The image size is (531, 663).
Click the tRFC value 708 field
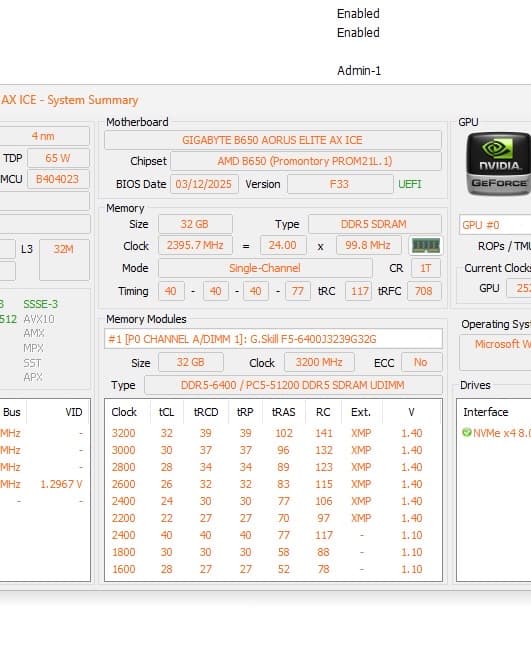pyautogui.click(x=424, y=291)
